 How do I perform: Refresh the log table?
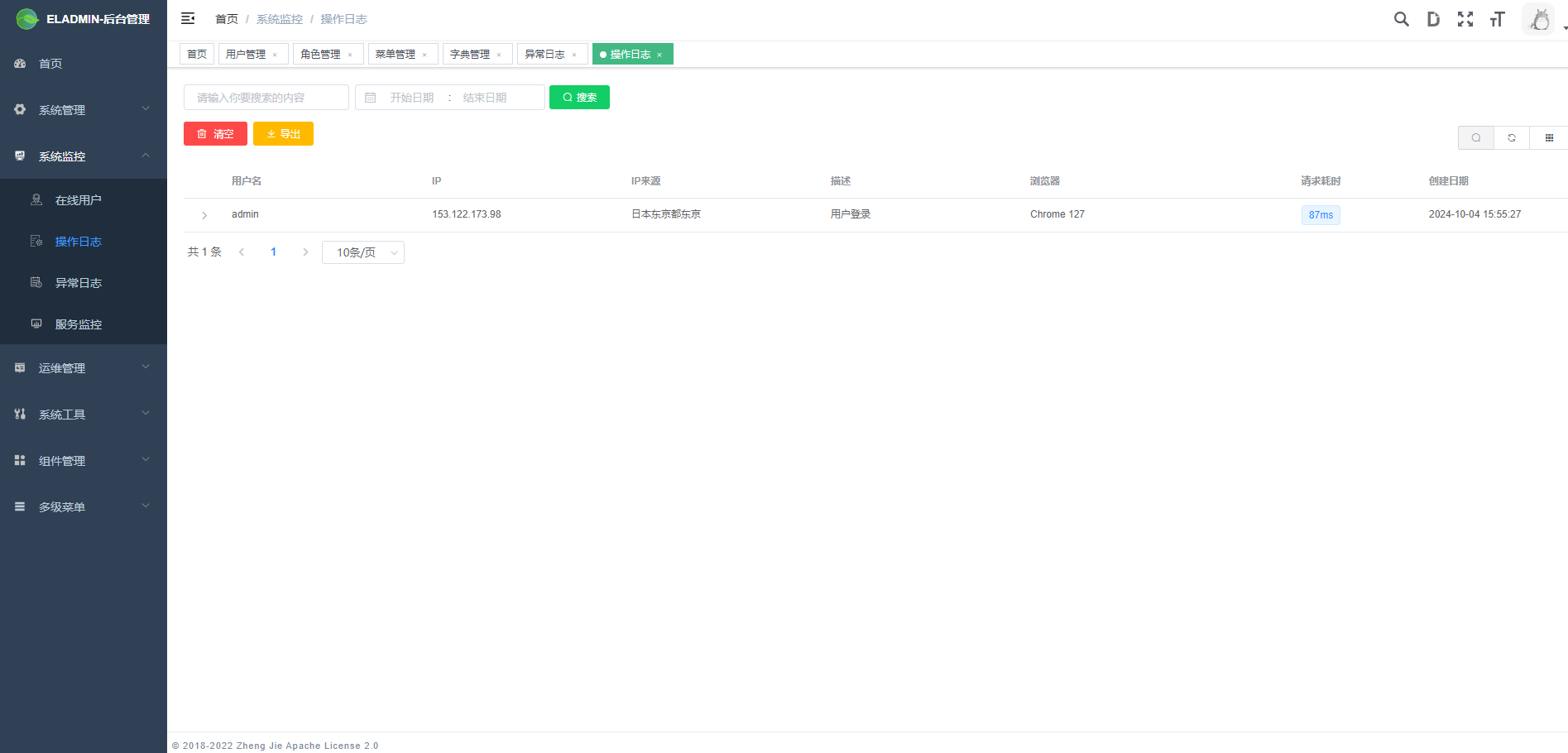point(1512,138)
